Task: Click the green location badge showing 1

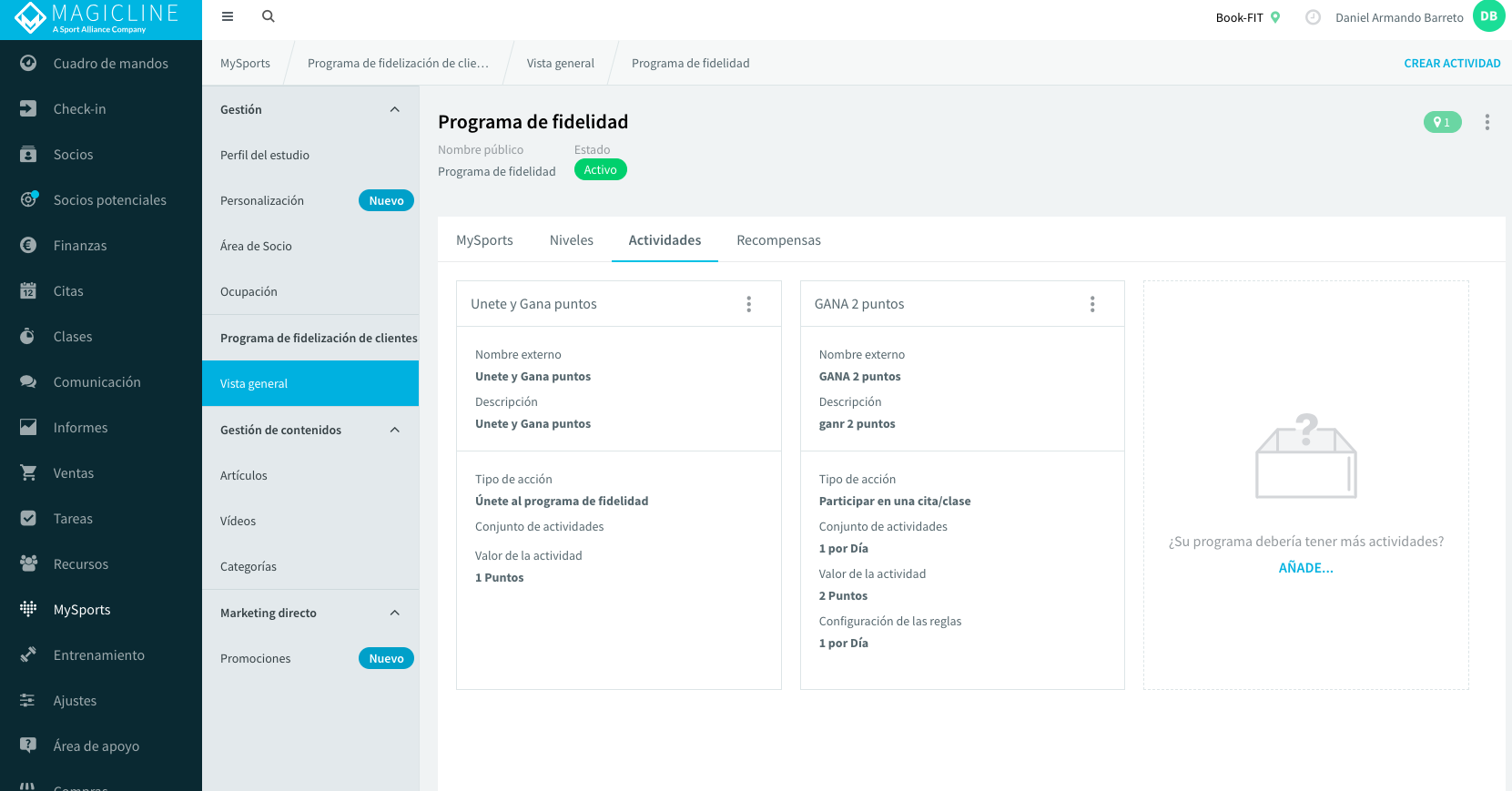Action: (1442, 122)
